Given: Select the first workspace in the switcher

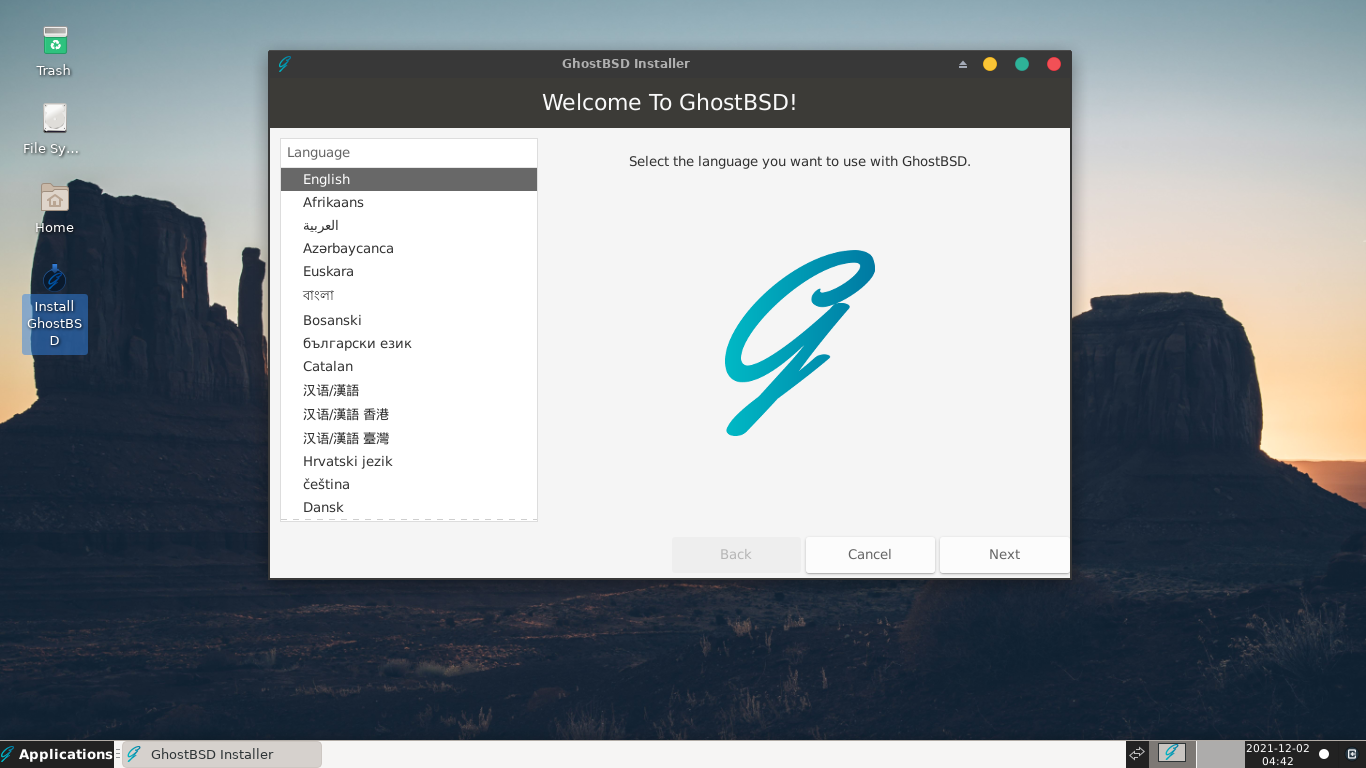Looking at the screenshot, I should coord(1172,753).
